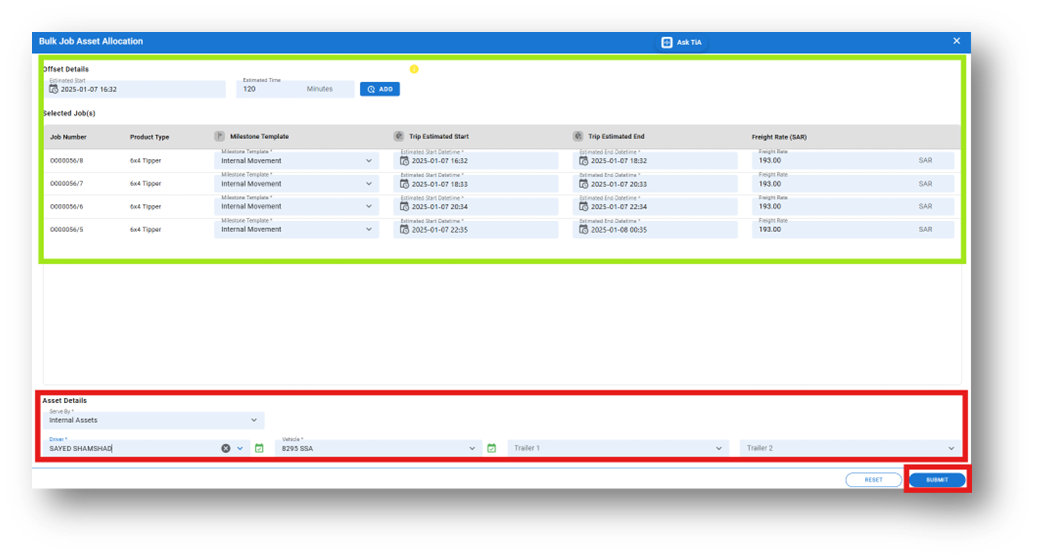
Task: Click Trip Estimated End column header icon
Action: 578,136
